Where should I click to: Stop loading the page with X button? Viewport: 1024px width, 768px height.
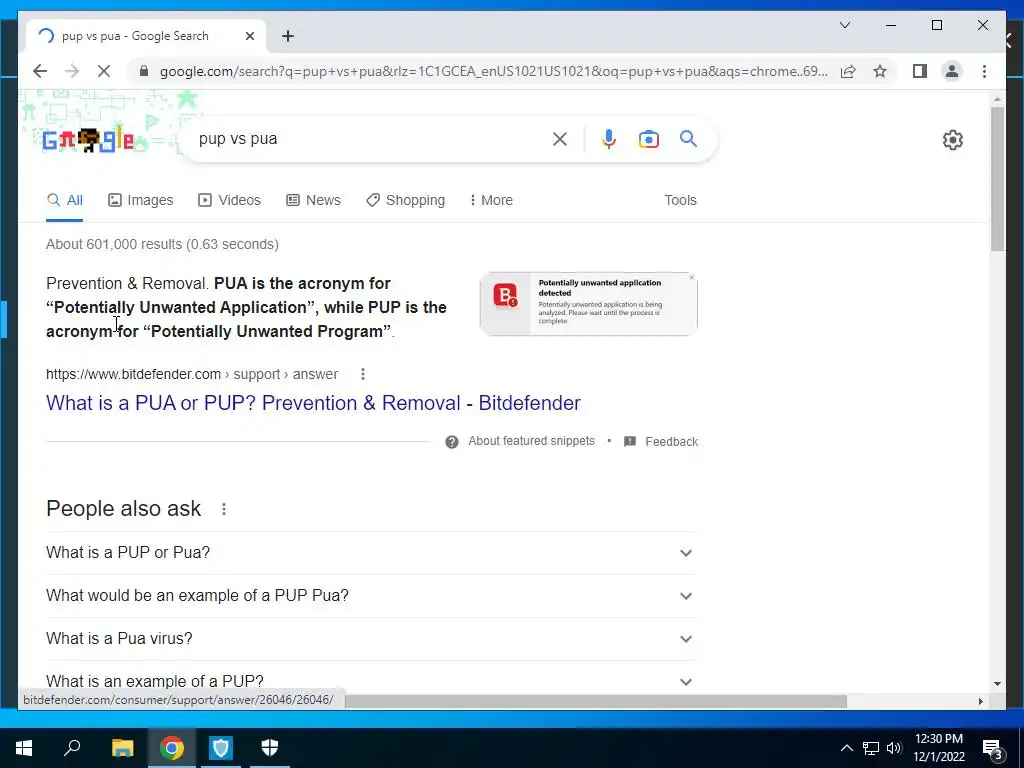point(104,71)
